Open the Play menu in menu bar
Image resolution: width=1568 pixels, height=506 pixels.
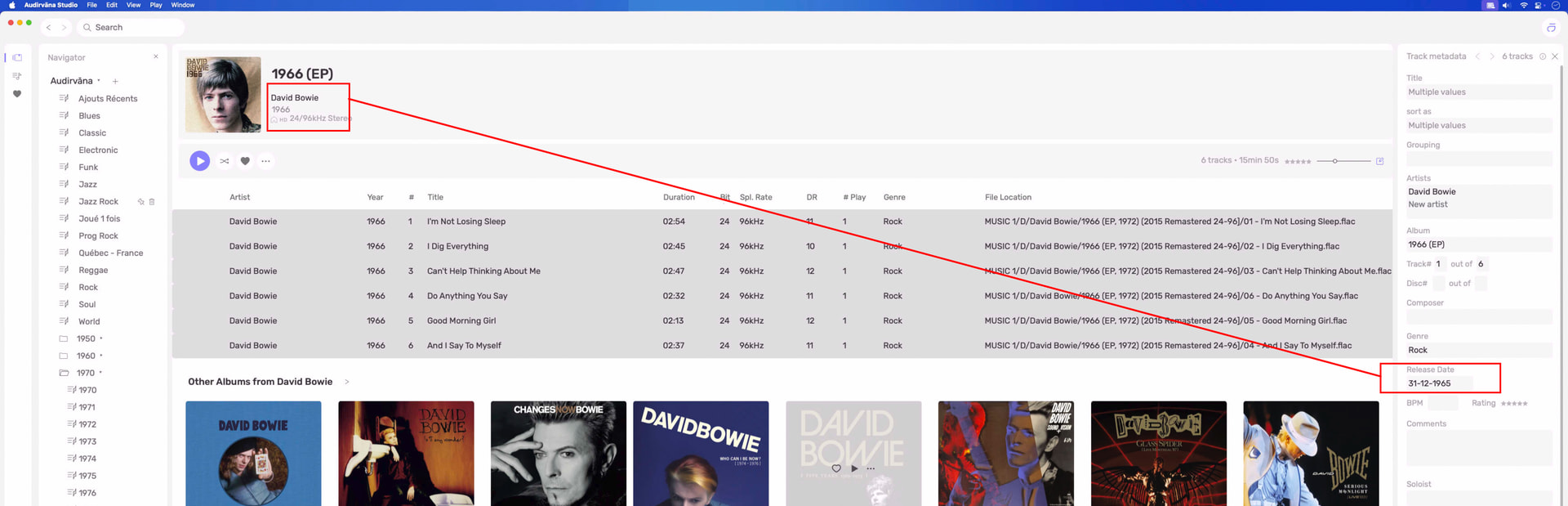pos(155,5)
